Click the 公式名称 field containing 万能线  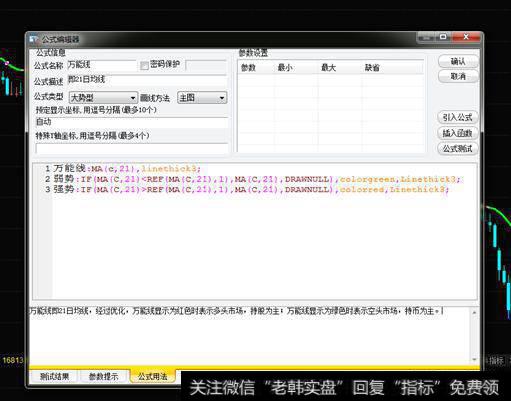point(102,65)
